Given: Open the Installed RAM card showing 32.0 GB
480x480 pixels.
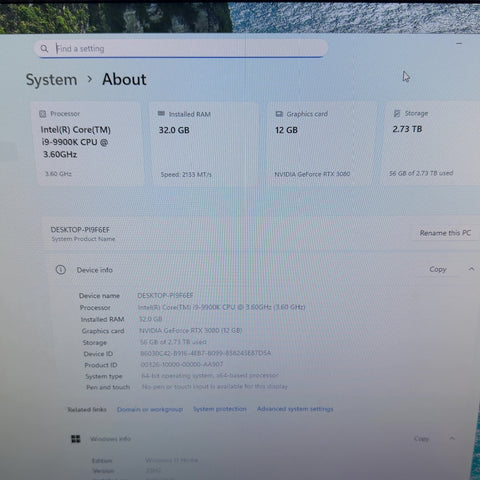Looking at the screenshot, I should point(204,144).
